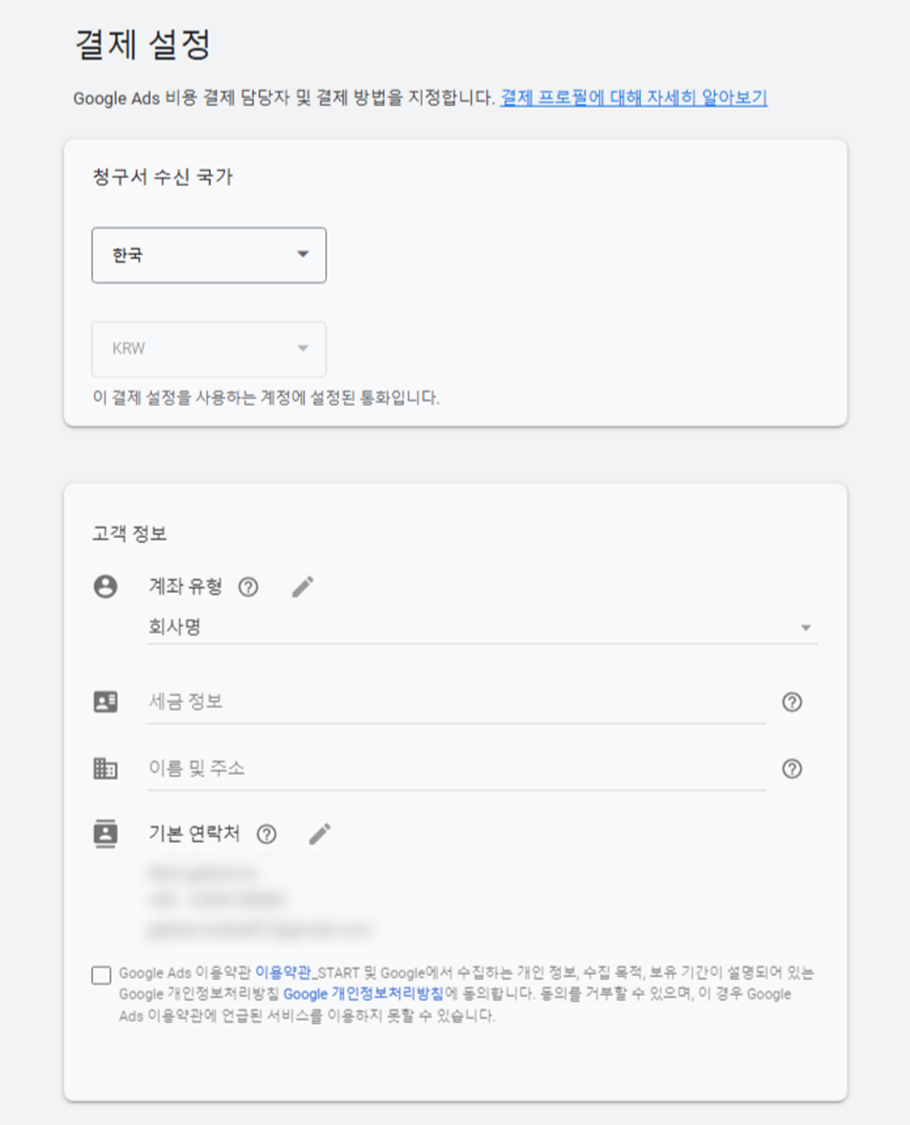
Task: Open the 한국 billing country dropdown
Action: tap(209, 255)
